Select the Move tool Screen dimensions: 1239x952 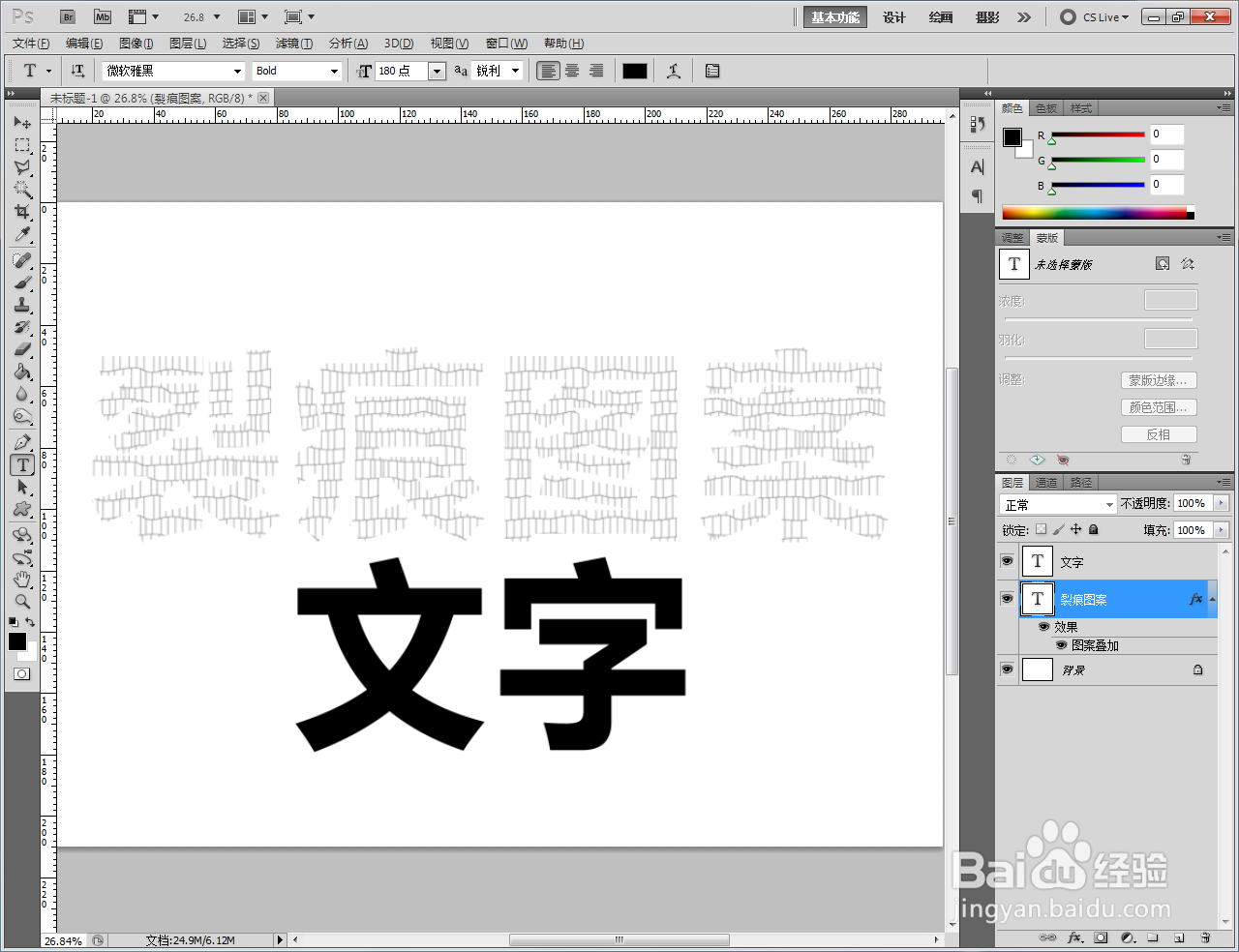[21, 122]
